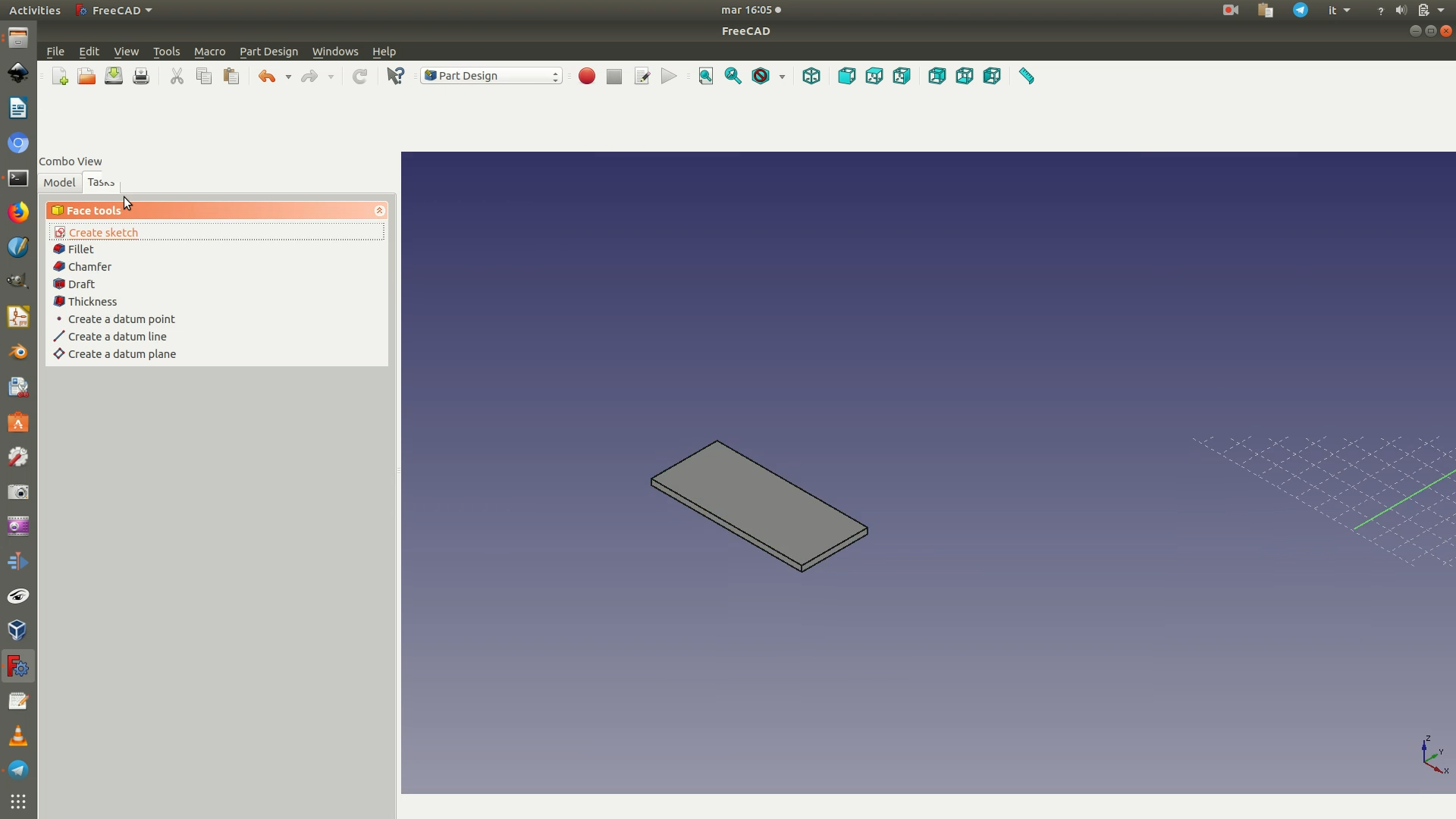The image size is (1456, 819).
Task: Click the record macro red button
Action: click(586, 76)
